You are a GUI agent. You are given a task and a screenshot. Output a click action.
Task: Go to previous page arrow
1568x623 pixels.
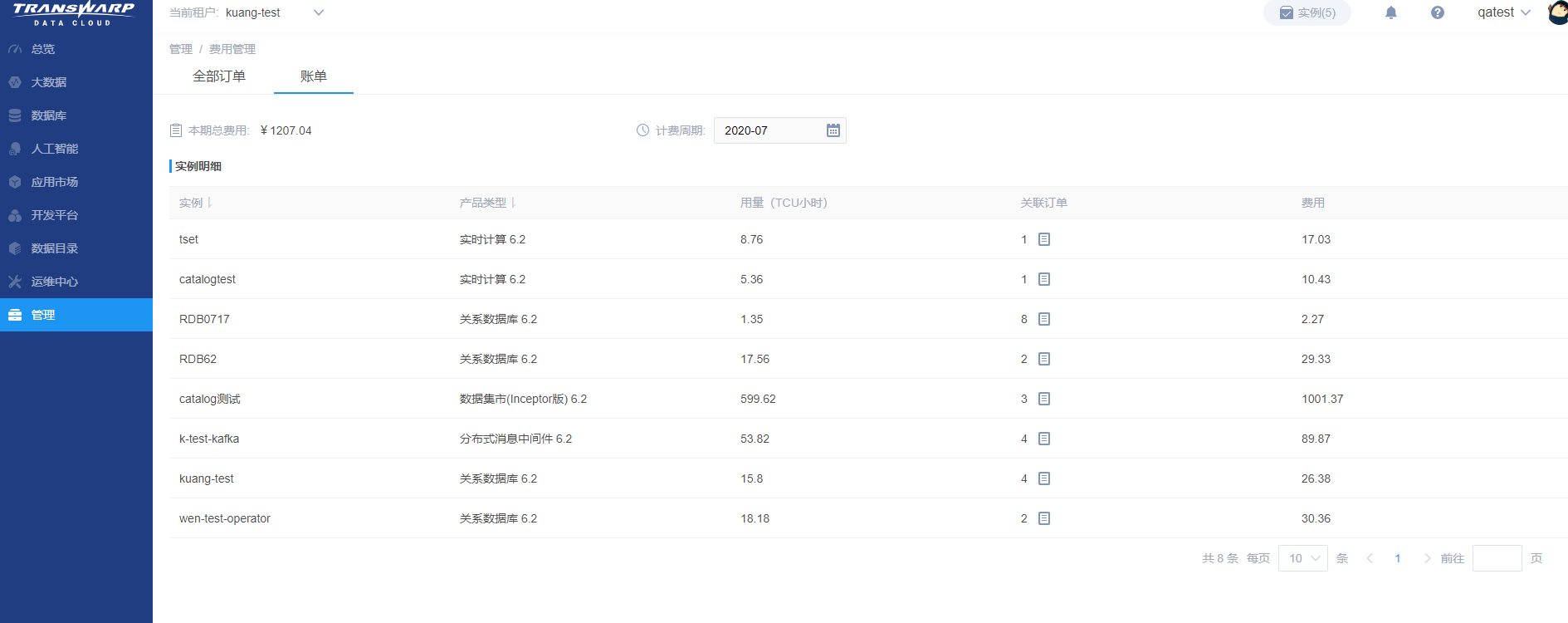[x=1370, y=558]
